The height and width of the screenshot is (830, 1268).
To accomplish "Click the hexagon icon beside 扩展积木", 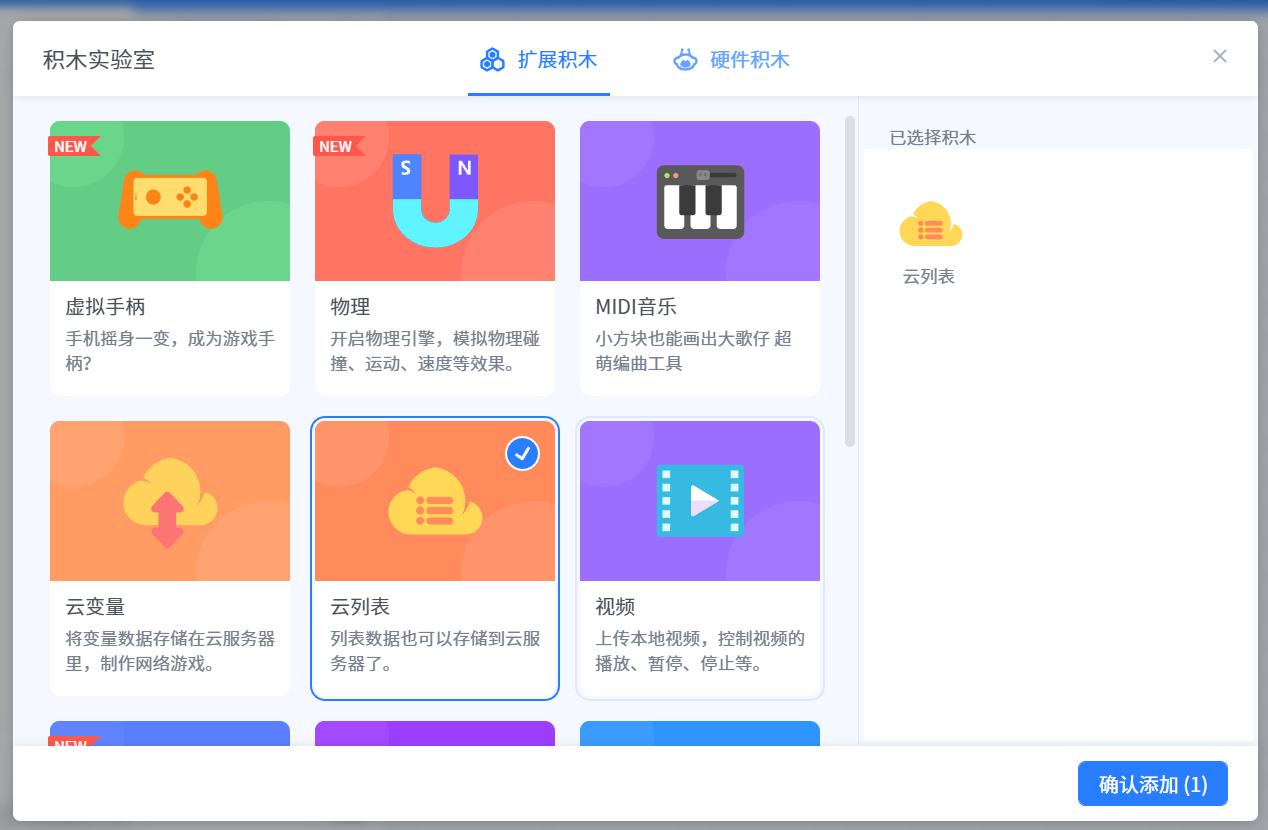I will [x=492, y=60].
